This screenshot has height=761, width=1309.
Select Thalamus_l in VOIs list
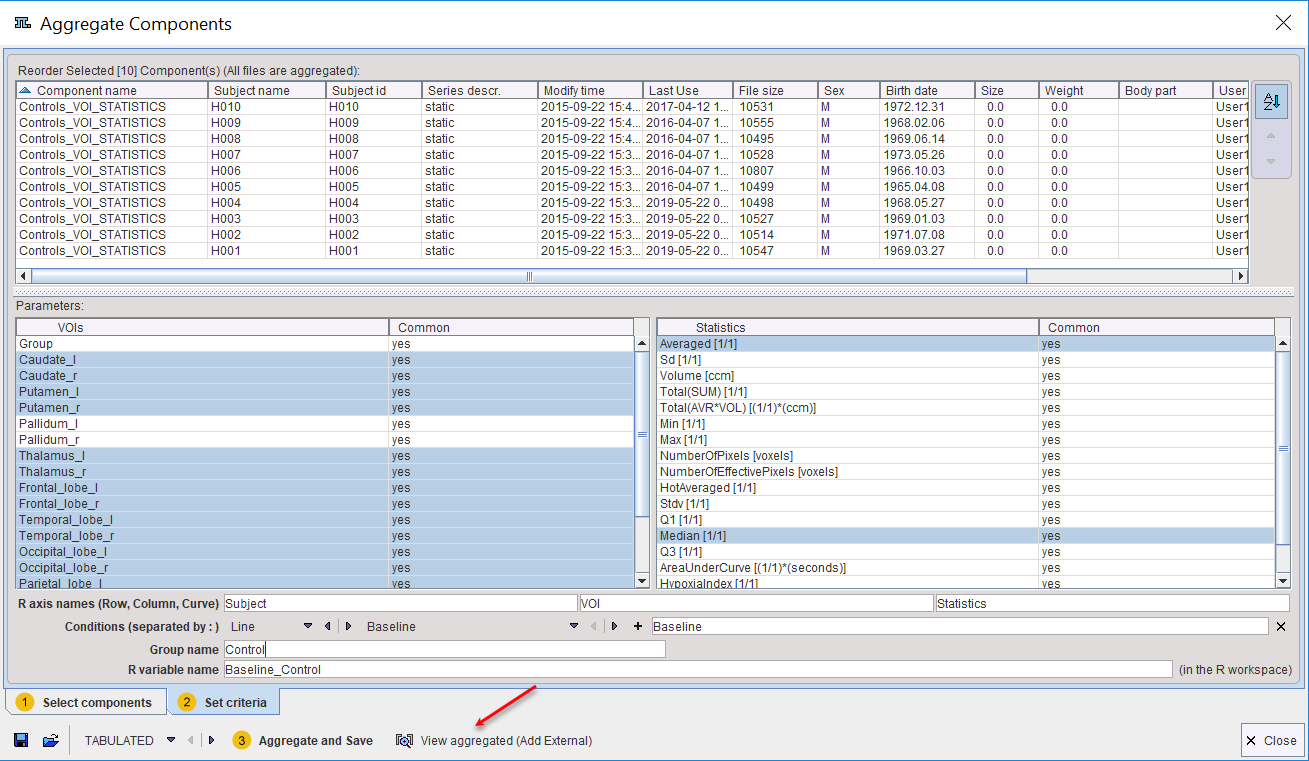pyautogui.click(x=325, y=456)
